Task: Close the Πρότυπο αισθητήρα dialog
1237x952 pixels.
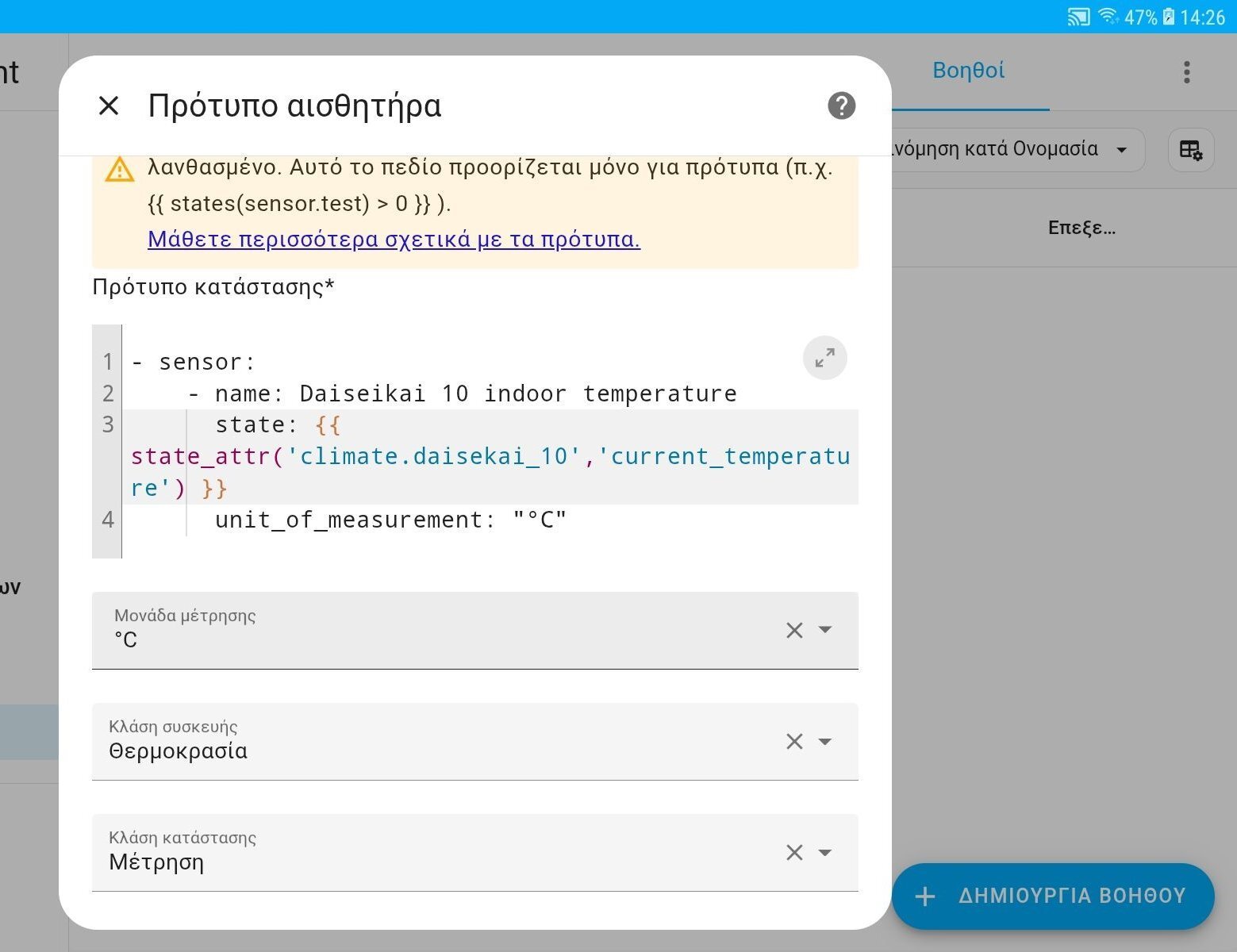Action: pyautogui.click(x=109, y=106)
